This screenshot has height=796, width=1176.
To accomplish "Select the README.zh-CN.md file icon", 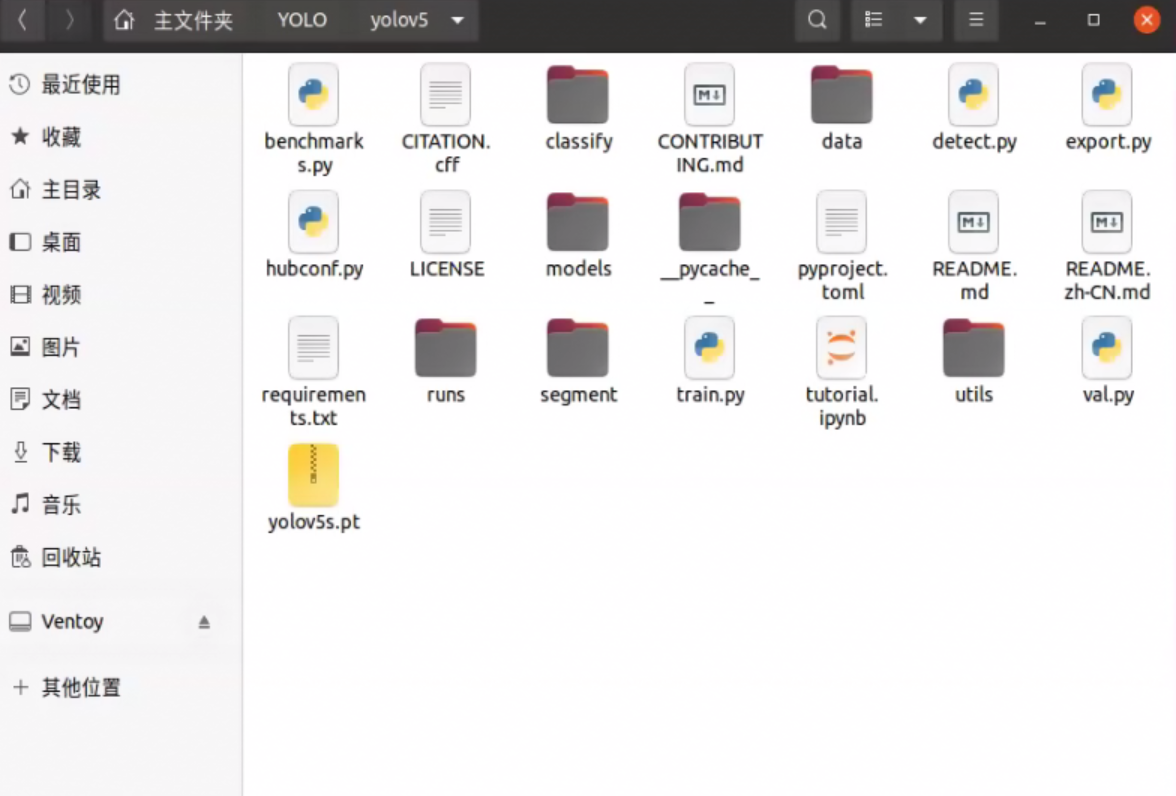I will click(x=1107, y=222).
